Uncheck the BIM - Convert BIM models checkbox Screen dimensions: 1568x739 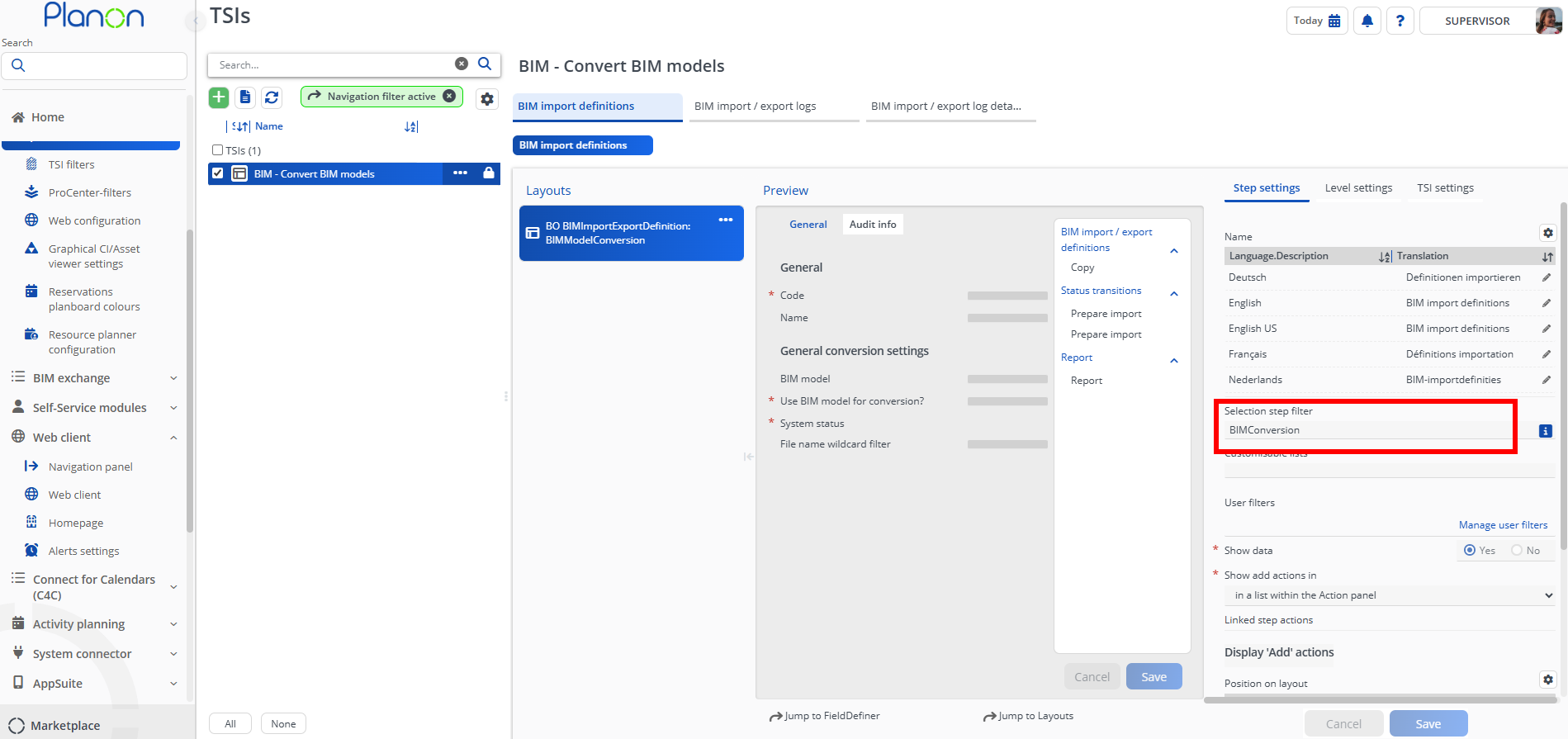218,173
